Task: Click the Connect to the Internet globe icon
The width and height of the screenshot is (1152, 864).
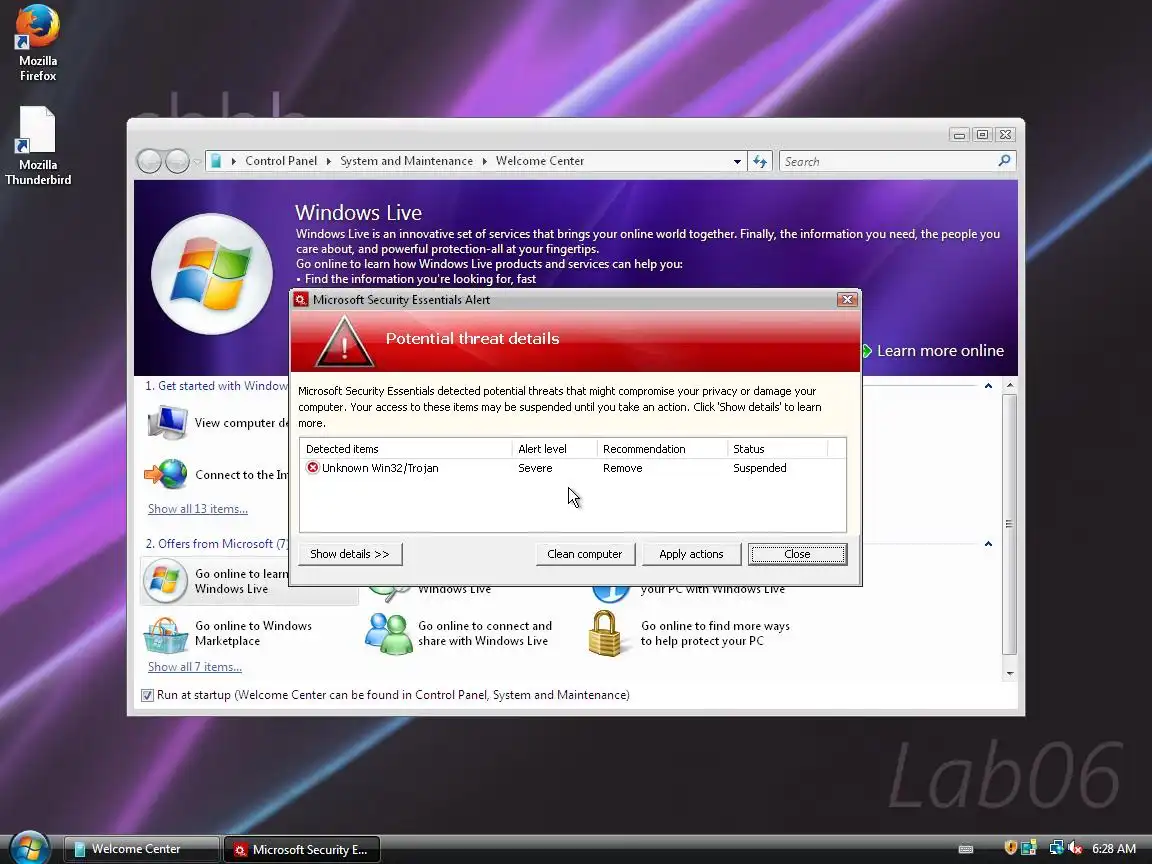Action: click(166, 474)
